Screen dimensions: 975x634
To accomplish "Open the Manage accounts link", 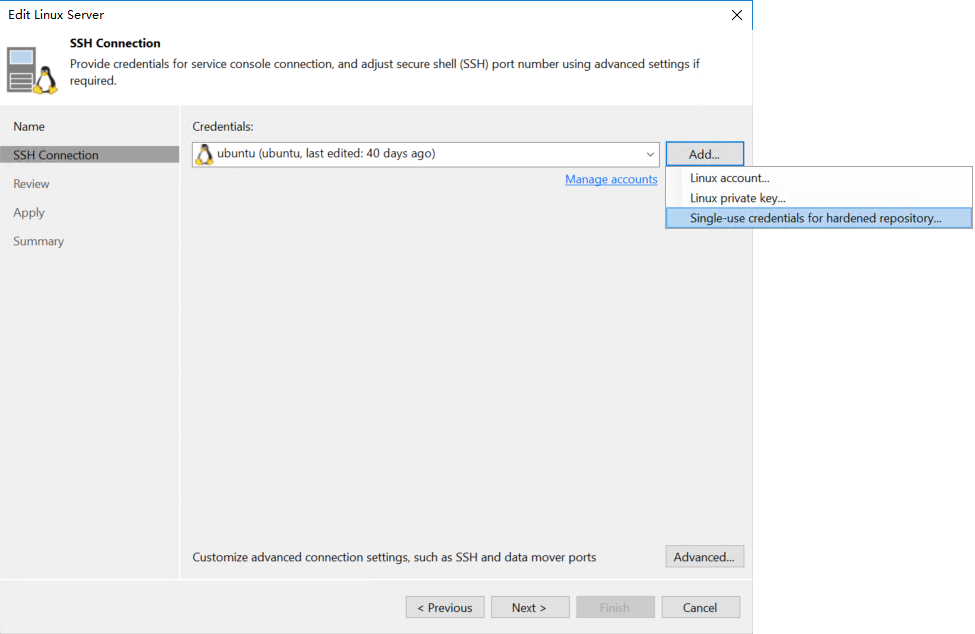I will pyautogui.click(x=611, y=179).
